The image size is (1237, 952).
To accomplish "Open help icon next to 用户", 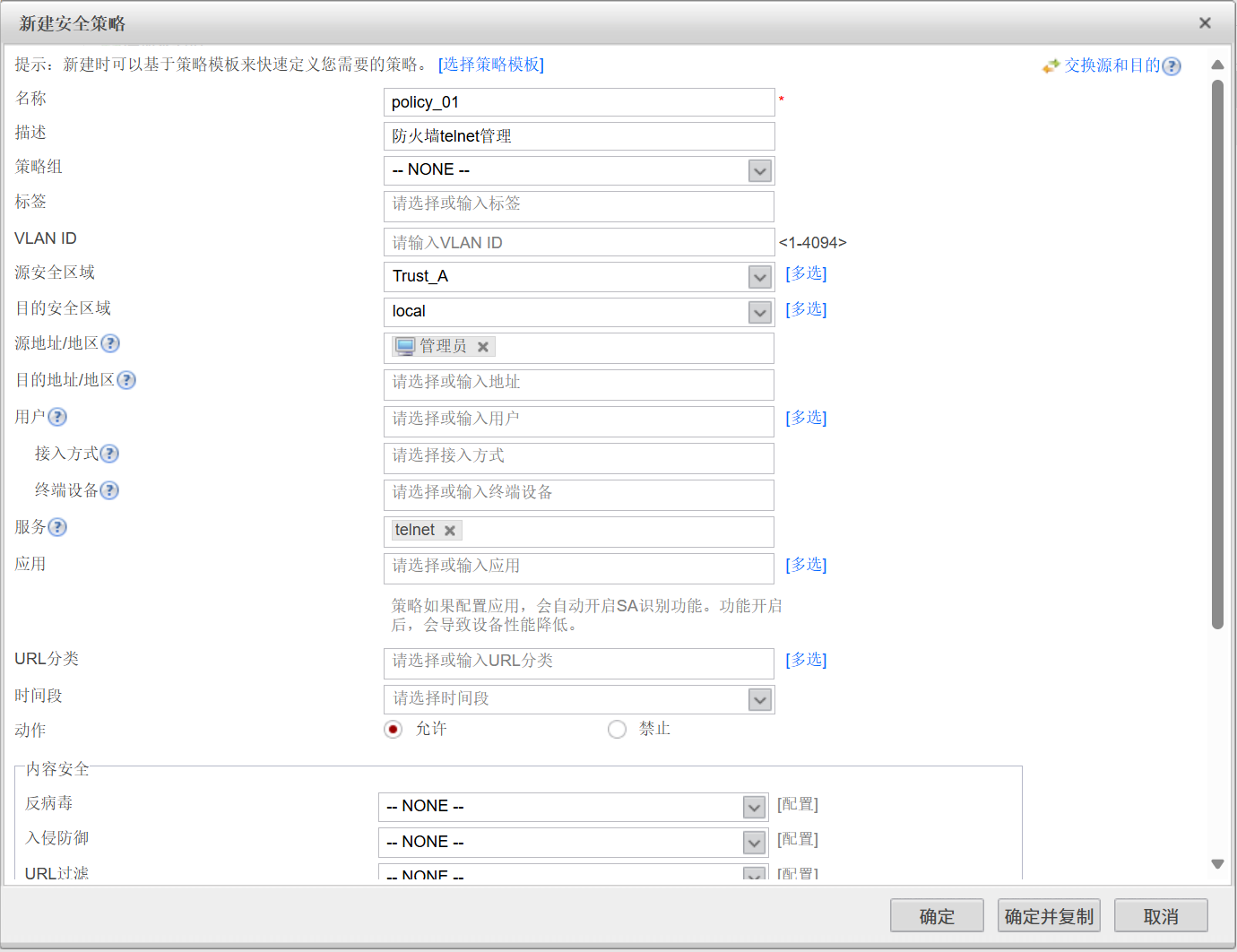I will click(57, 417).
